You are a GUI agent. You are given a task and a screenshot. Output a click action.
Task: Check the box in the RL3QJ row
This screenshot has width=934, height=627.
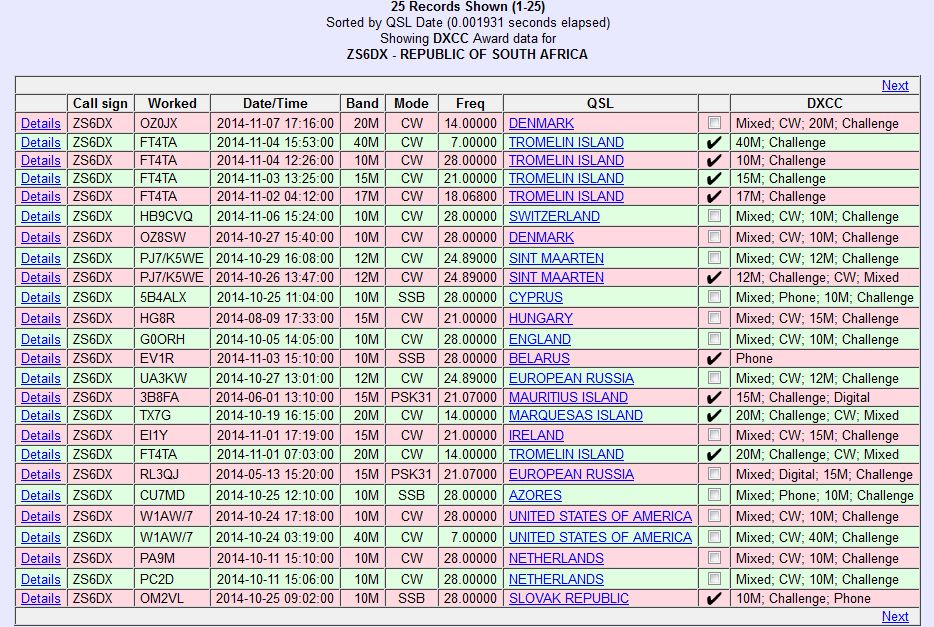pyautogui.click(x=714, y=473)
